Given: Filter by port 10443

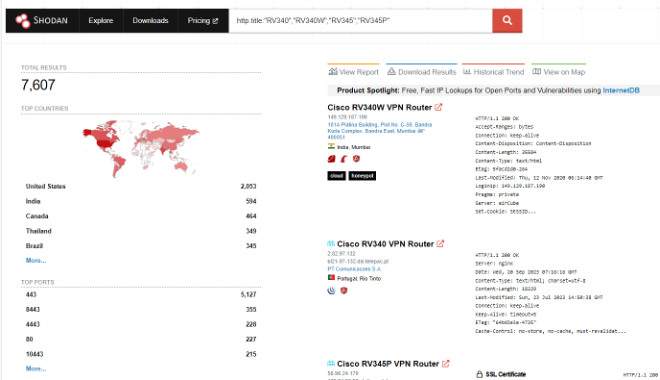Looking at the screenshot, I should pyautogui.click(x=141, y=354).
